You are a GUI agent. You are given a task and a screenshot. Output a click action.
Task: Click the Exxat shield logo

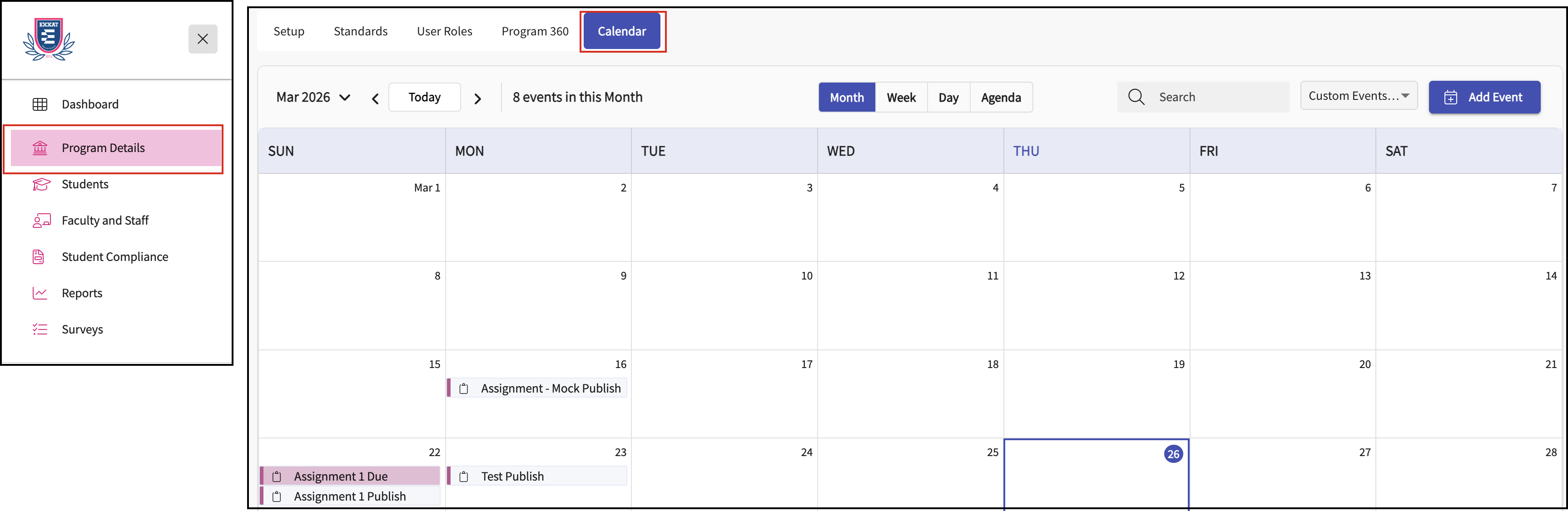point(49,39)
